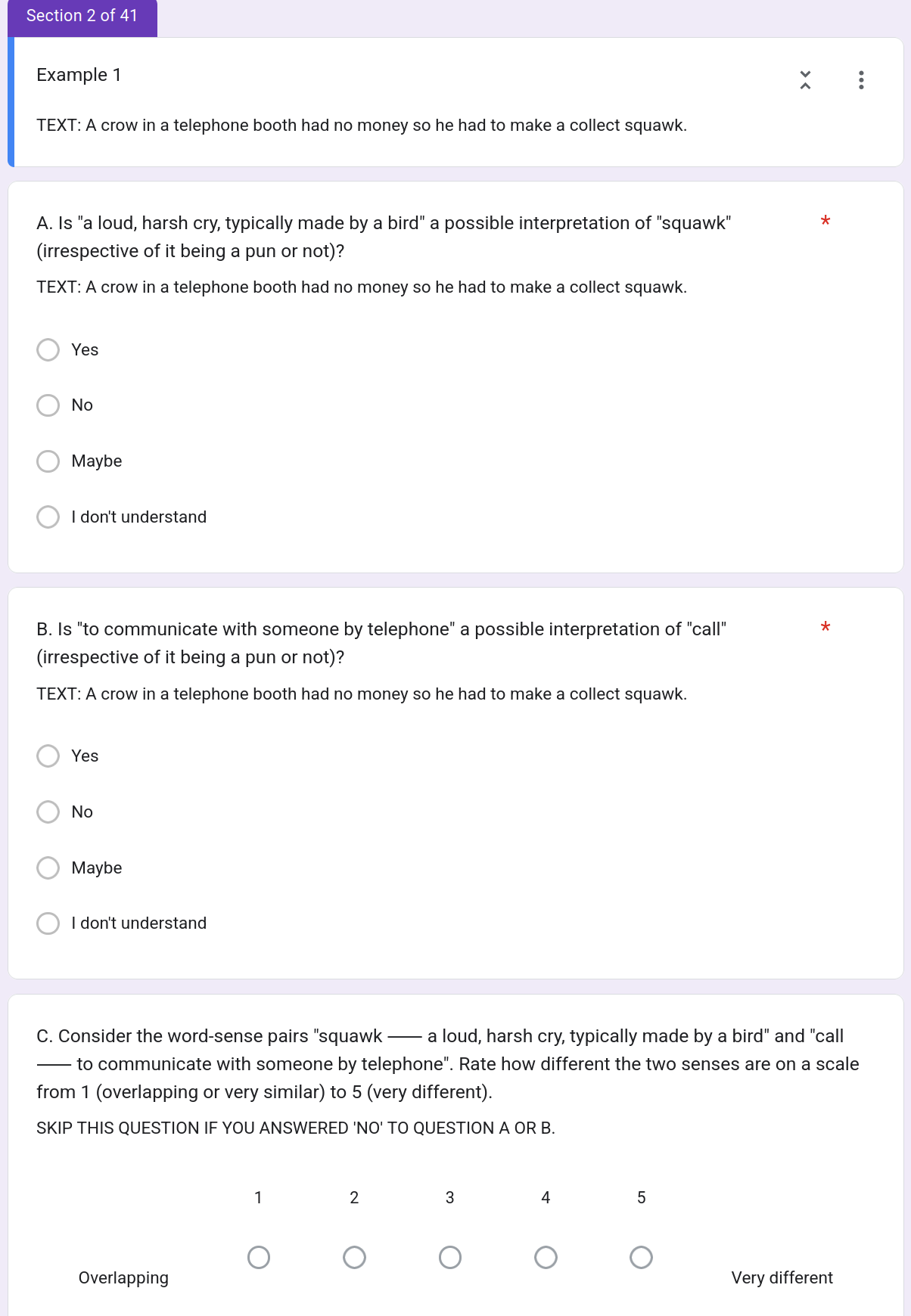
Task: Open the Example 1 three-dot options menu
Action: [x=861, y=79]
